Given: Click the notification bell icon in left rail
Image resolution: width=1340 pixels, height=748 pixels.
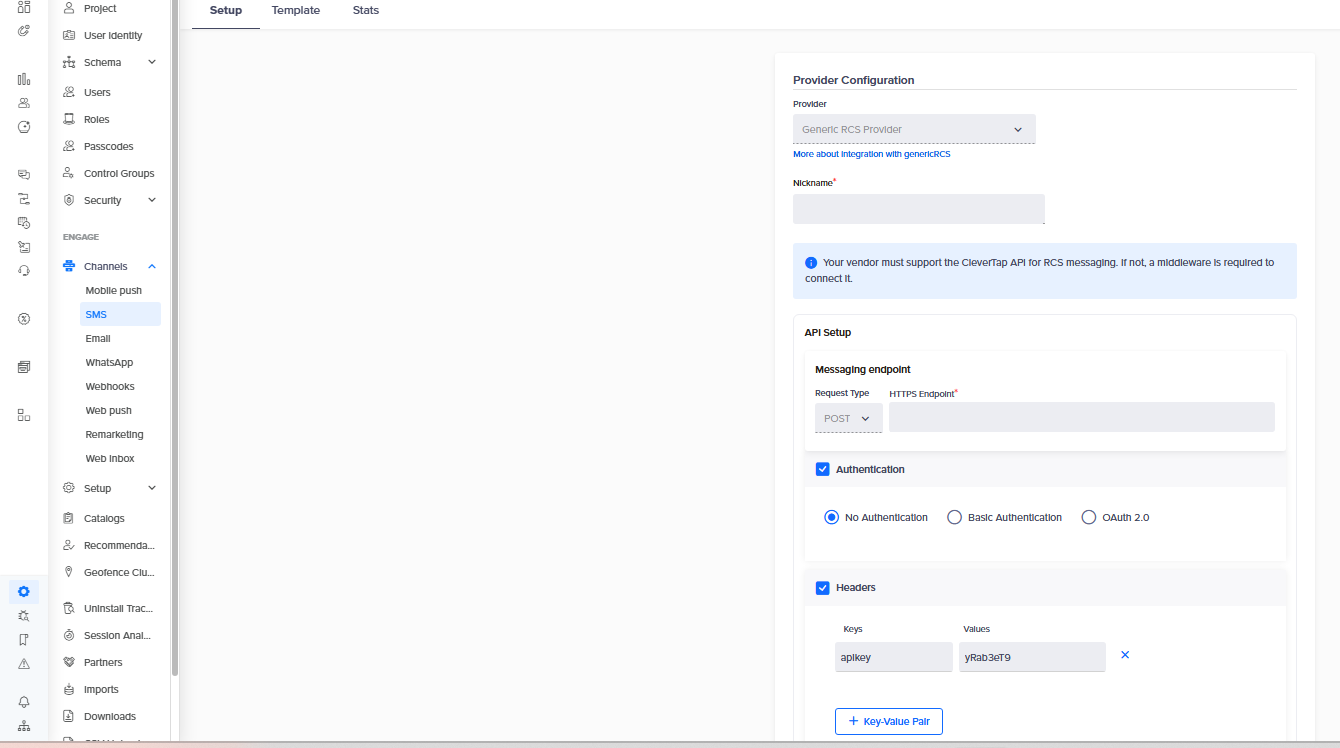Looking at the screenshot, I should point(24,702).
